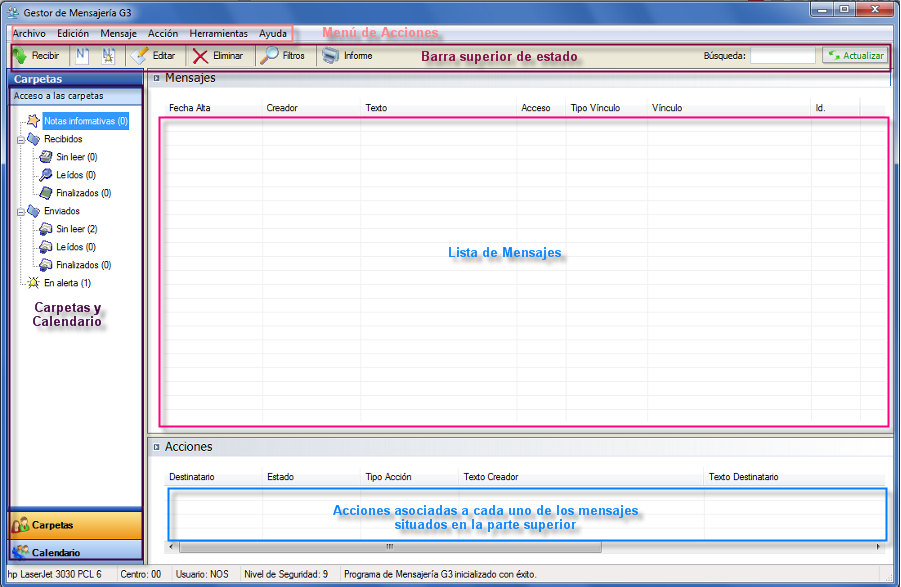Open the Mensaje menu
The height and width of the screenshot is (587, 901).
(118, 33)
